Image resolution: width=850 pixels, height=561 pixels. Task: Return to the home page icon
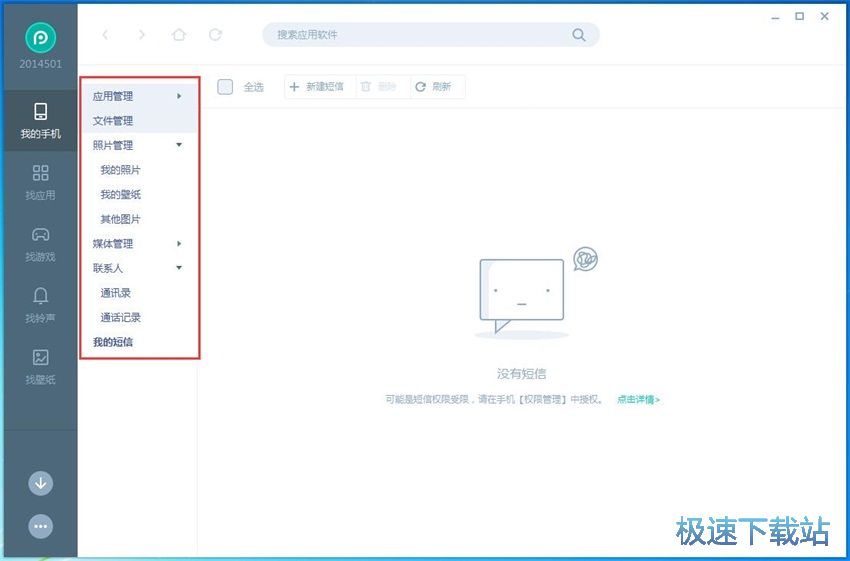pyautogui.click(x=179, y=35)
